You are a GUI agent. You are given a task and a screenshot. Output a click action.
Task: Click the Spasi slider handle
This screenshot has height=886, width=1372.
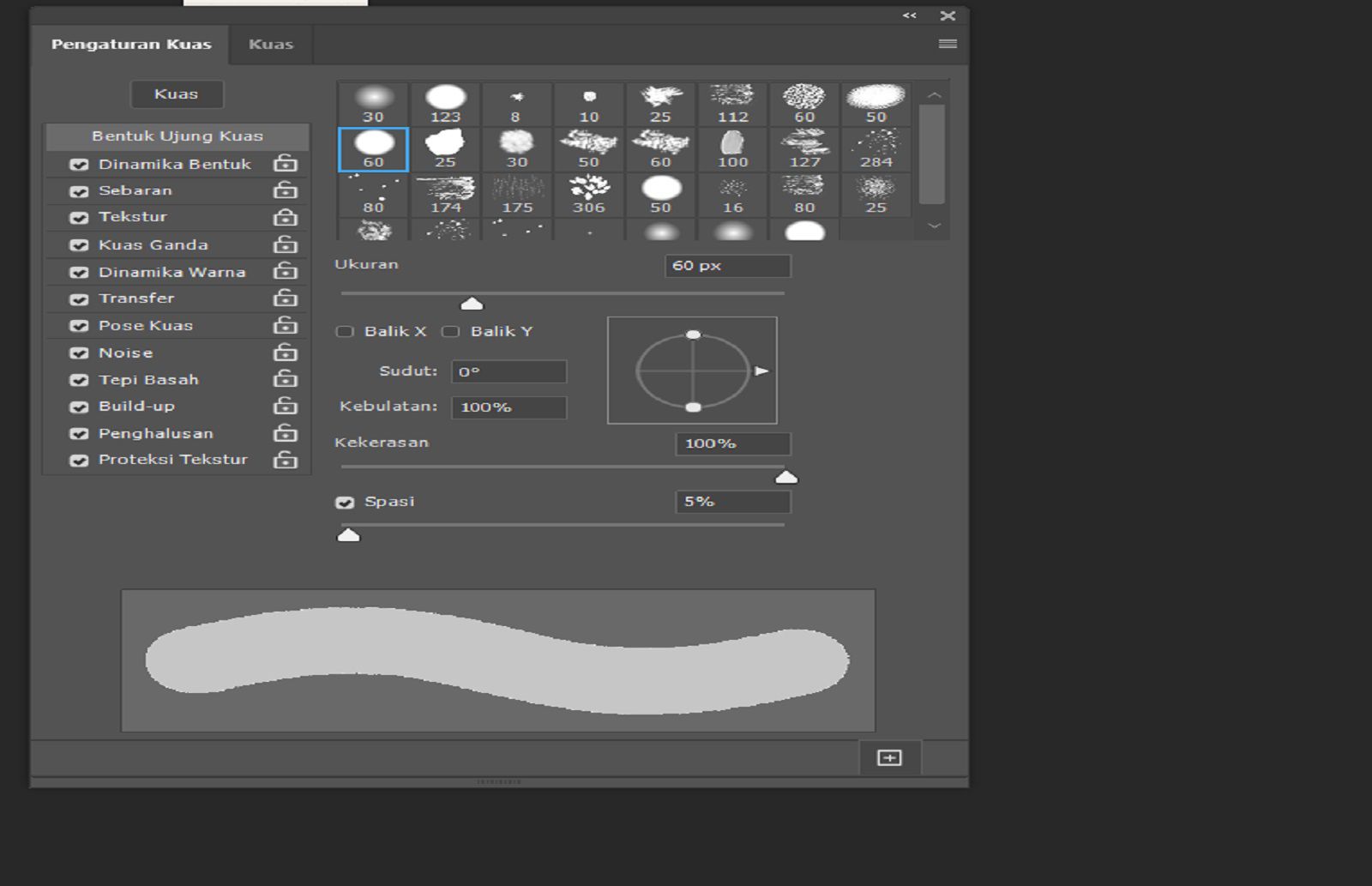coord(348,535)
